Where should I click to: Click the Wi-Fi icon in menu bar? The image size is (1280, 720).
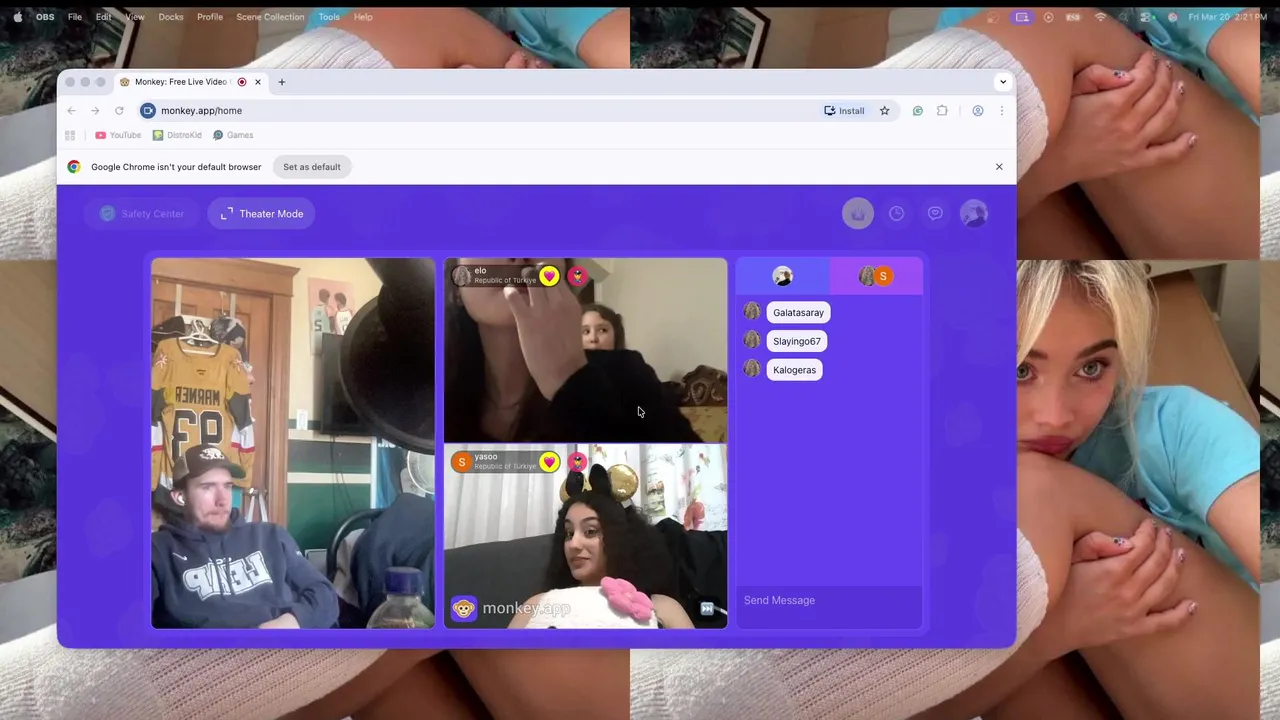(x=1100, y=17)
